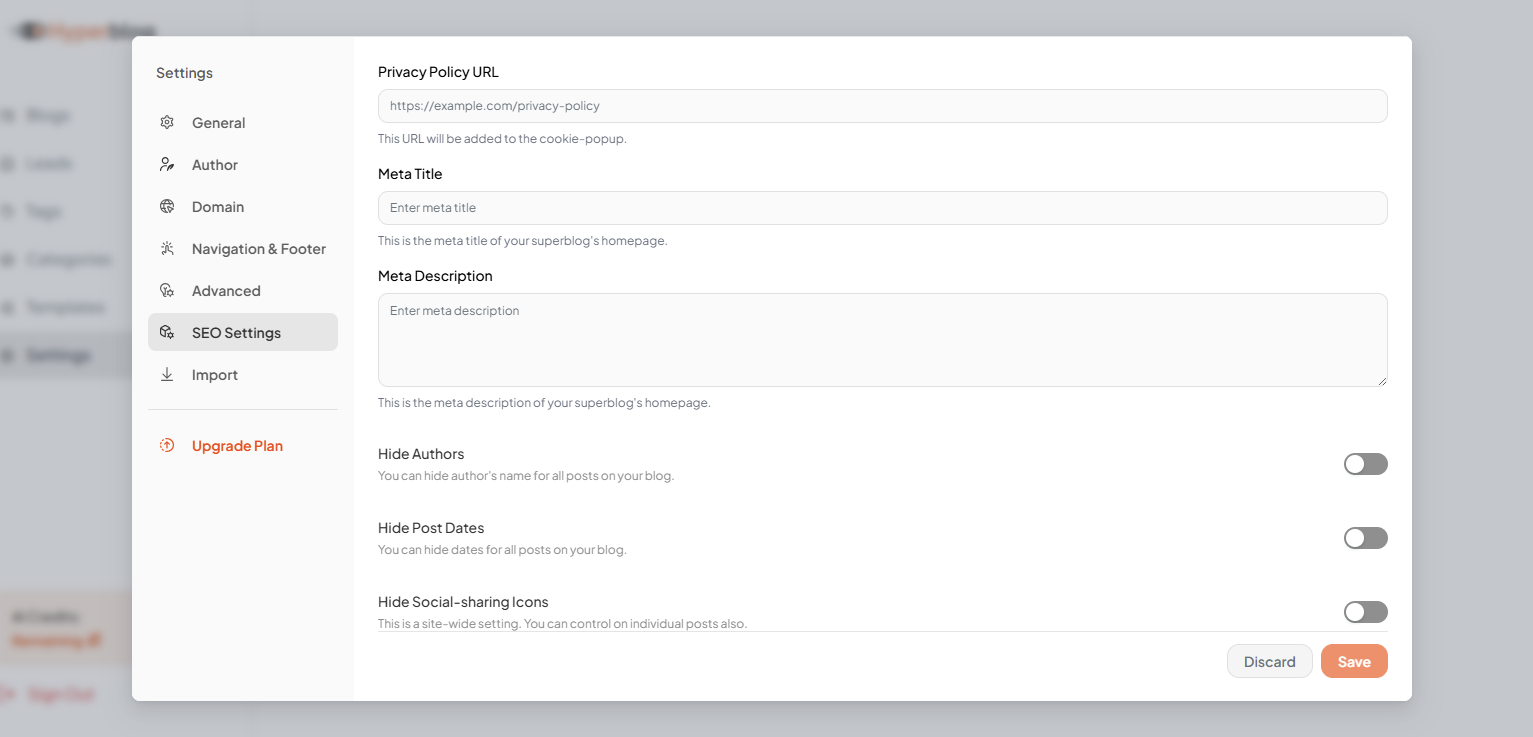Screen dimensions: 1533x737
Task: Turn on Hide Post Dates
Action: point(1366,538)
